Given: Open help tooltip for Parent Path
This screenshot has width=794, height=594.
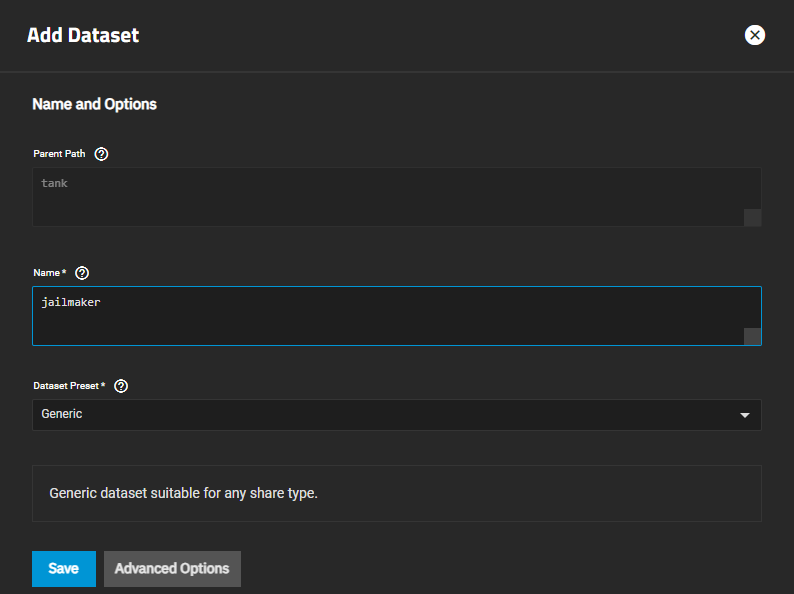Looking at the screenshot, I should pos(101,154).
